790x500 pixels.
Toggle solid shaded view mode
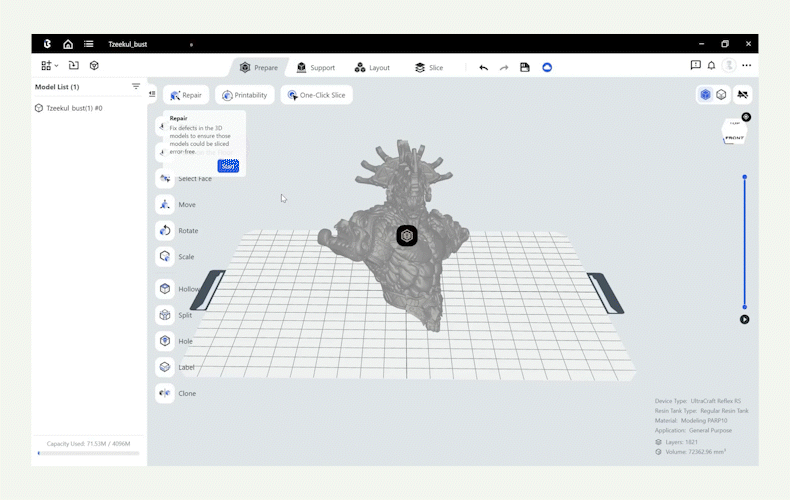pos(705,94)
